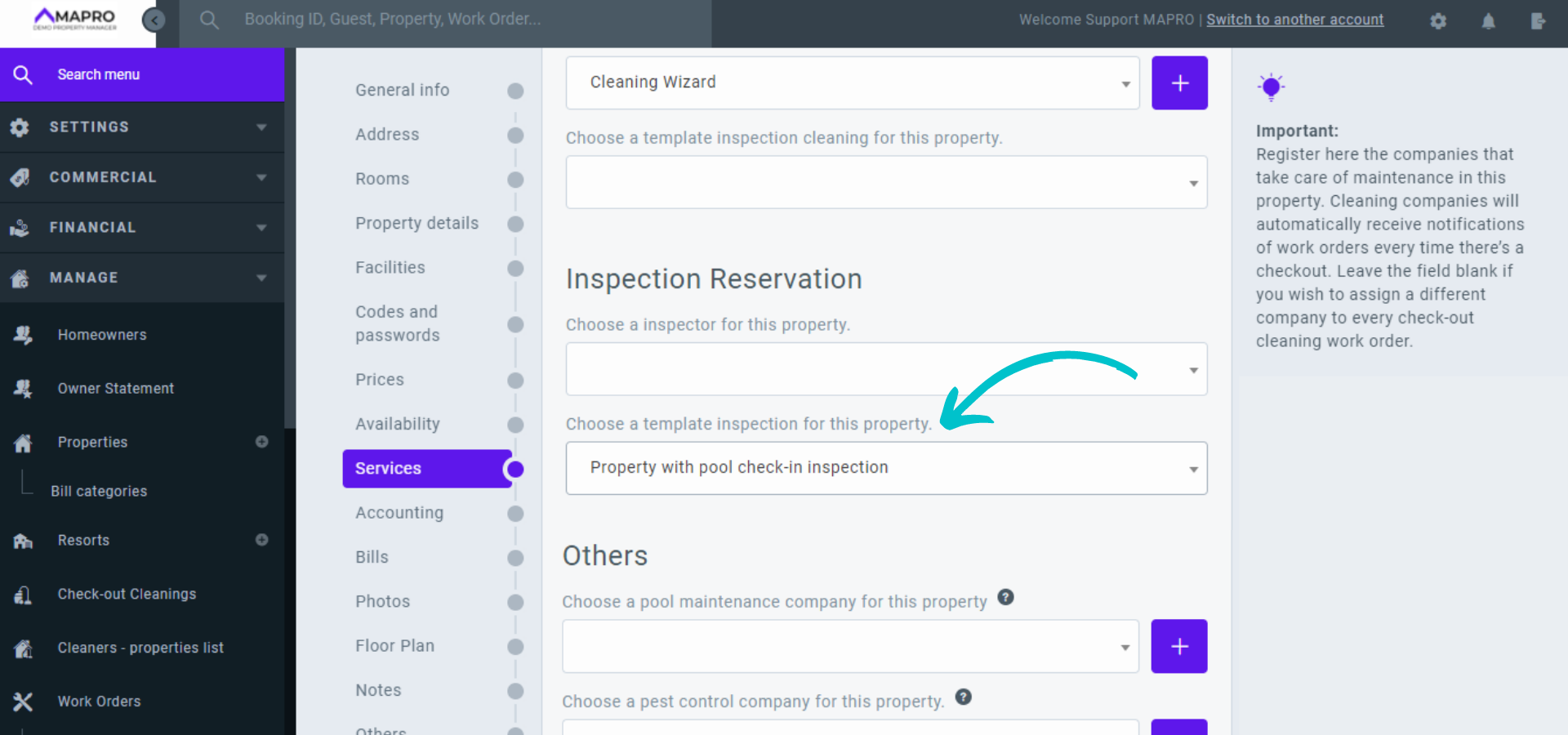Viewport: 1568px width, 735px height.
Task: Open the inspector selection dropdown
Action: coord(886,369)
